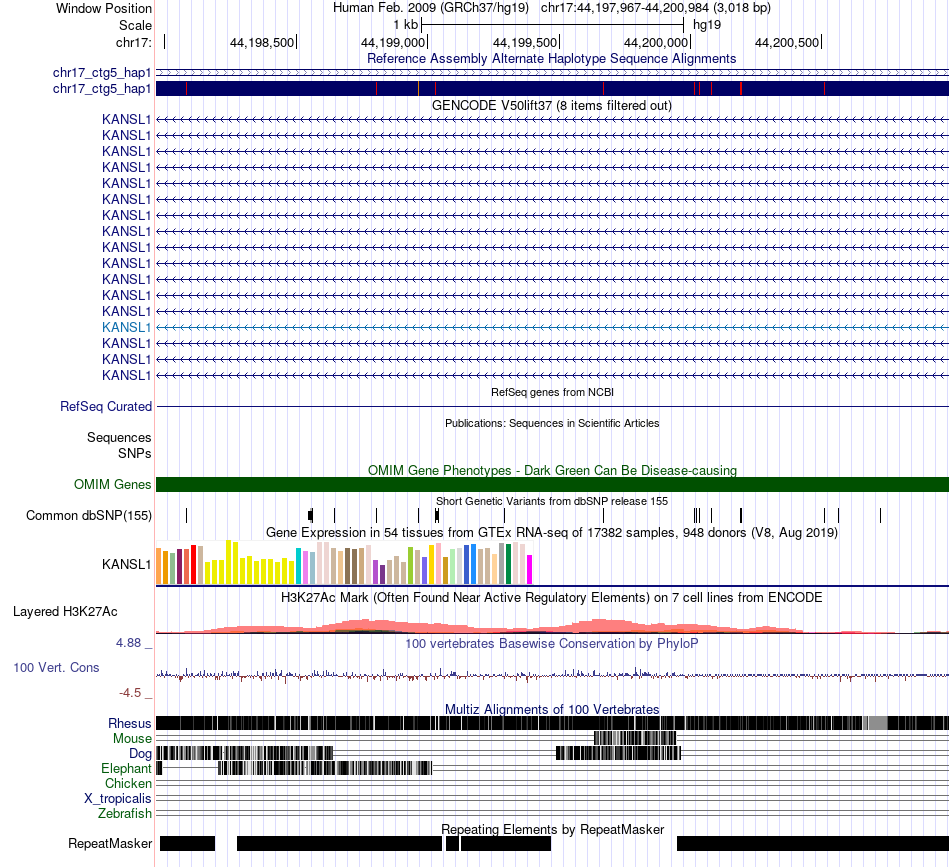Click the SNPs track label
The width and height of the screenshot is (950, 867).
(x=135, y=453)
